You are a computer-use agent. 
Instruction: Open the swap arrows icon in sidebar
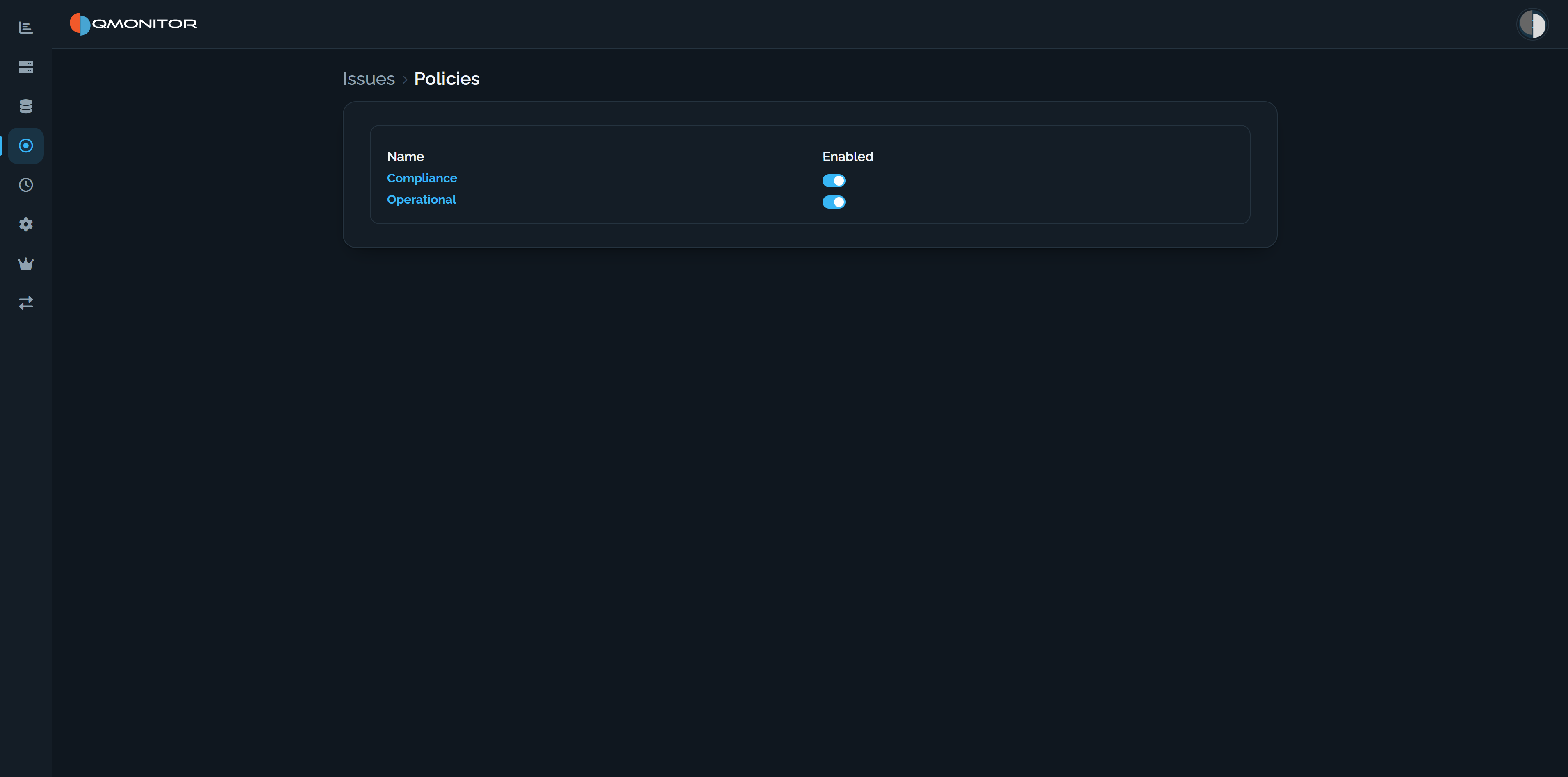click(x=25, y=302)
